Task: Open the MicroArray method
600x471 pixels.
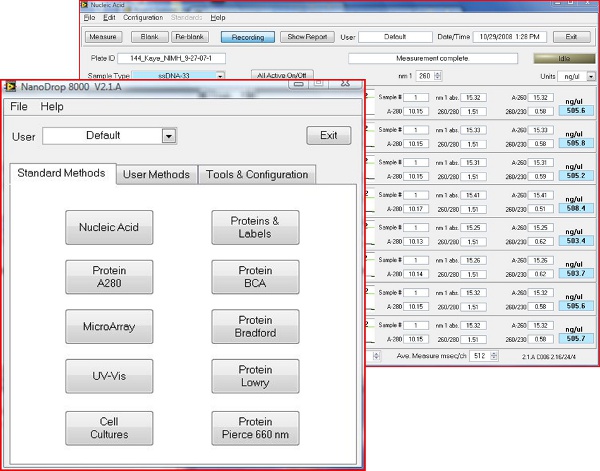Action: pyautogui.click(x=109, y=326)
